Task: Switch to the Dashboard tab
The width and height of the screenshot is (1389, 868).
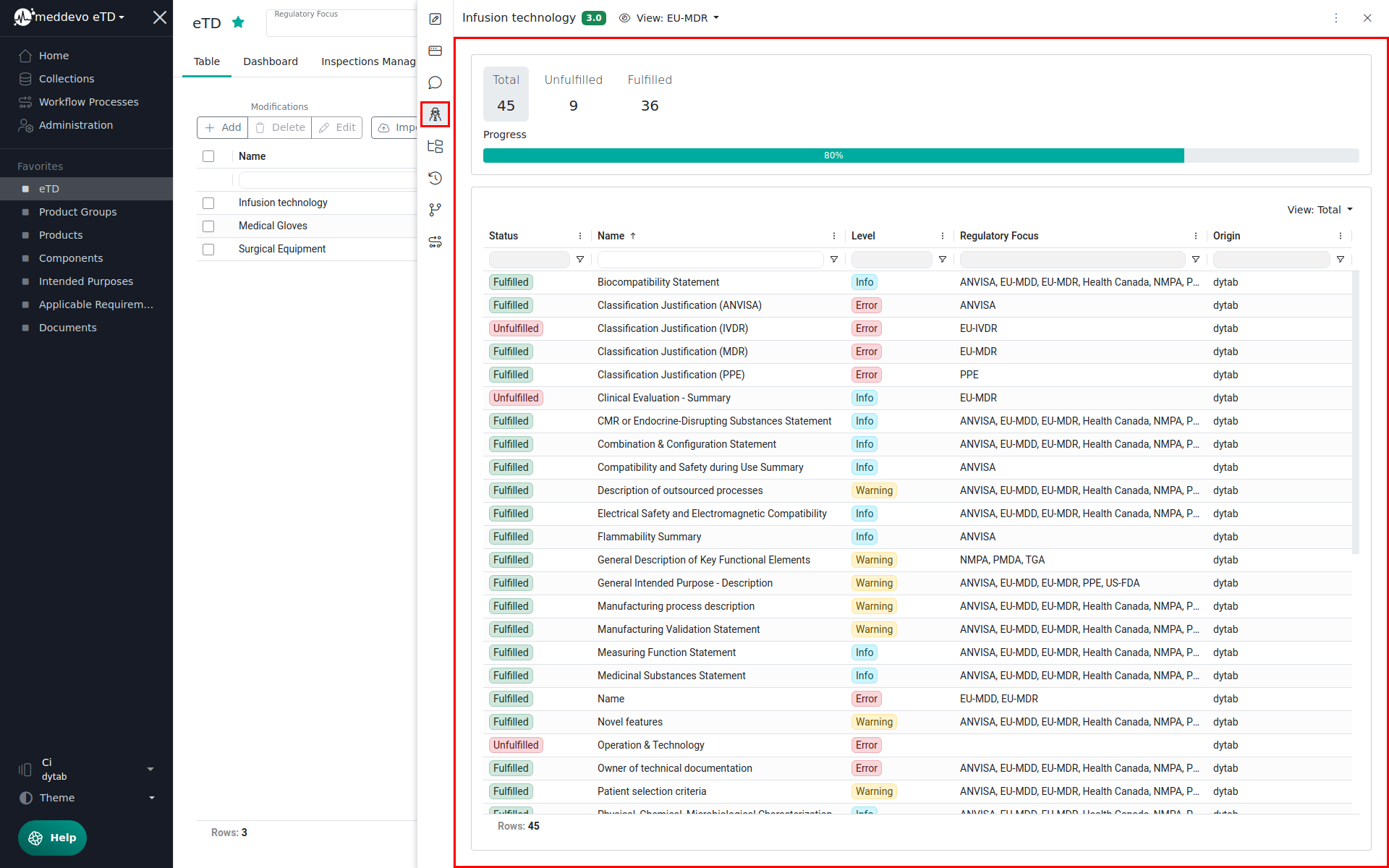Action: 270,61
